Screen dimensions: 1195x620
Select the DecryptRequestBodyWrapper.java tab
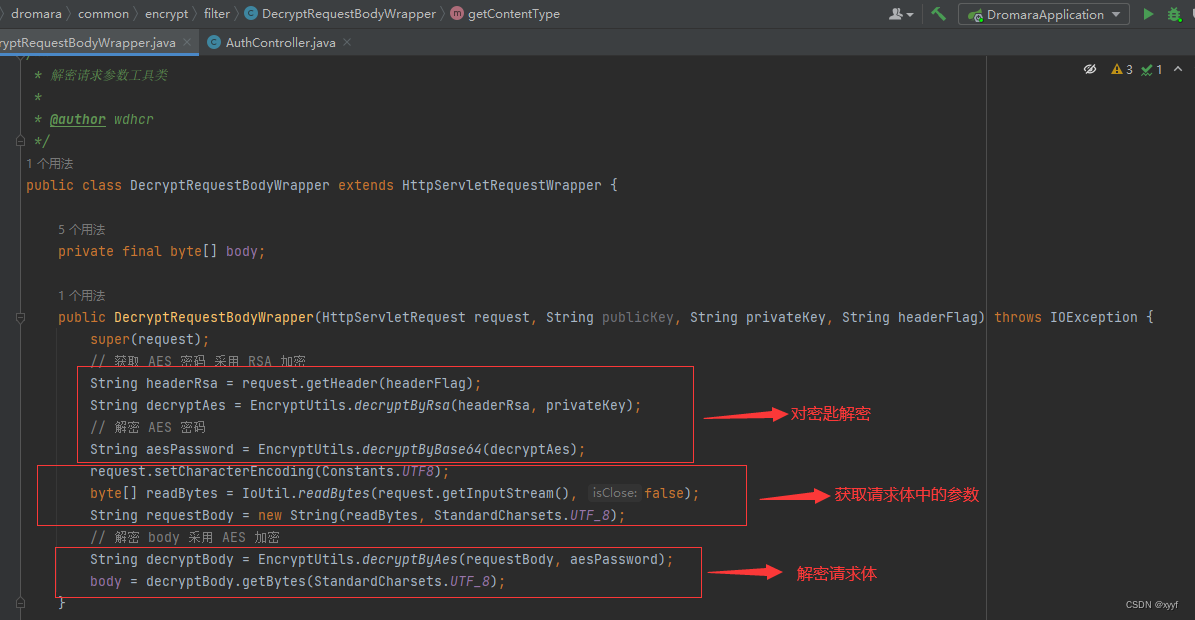tap(85, 42)
